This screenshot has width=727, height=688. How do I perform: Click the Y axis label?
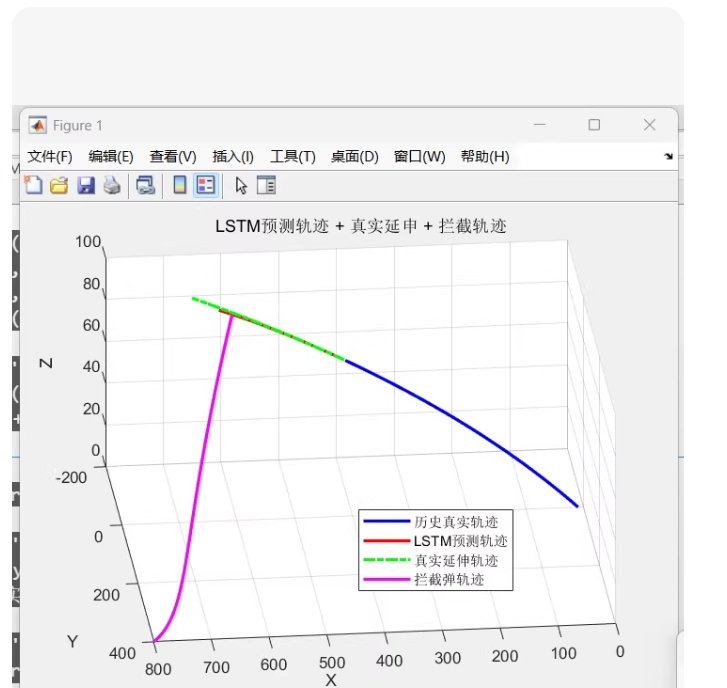[x=72, y=642]
